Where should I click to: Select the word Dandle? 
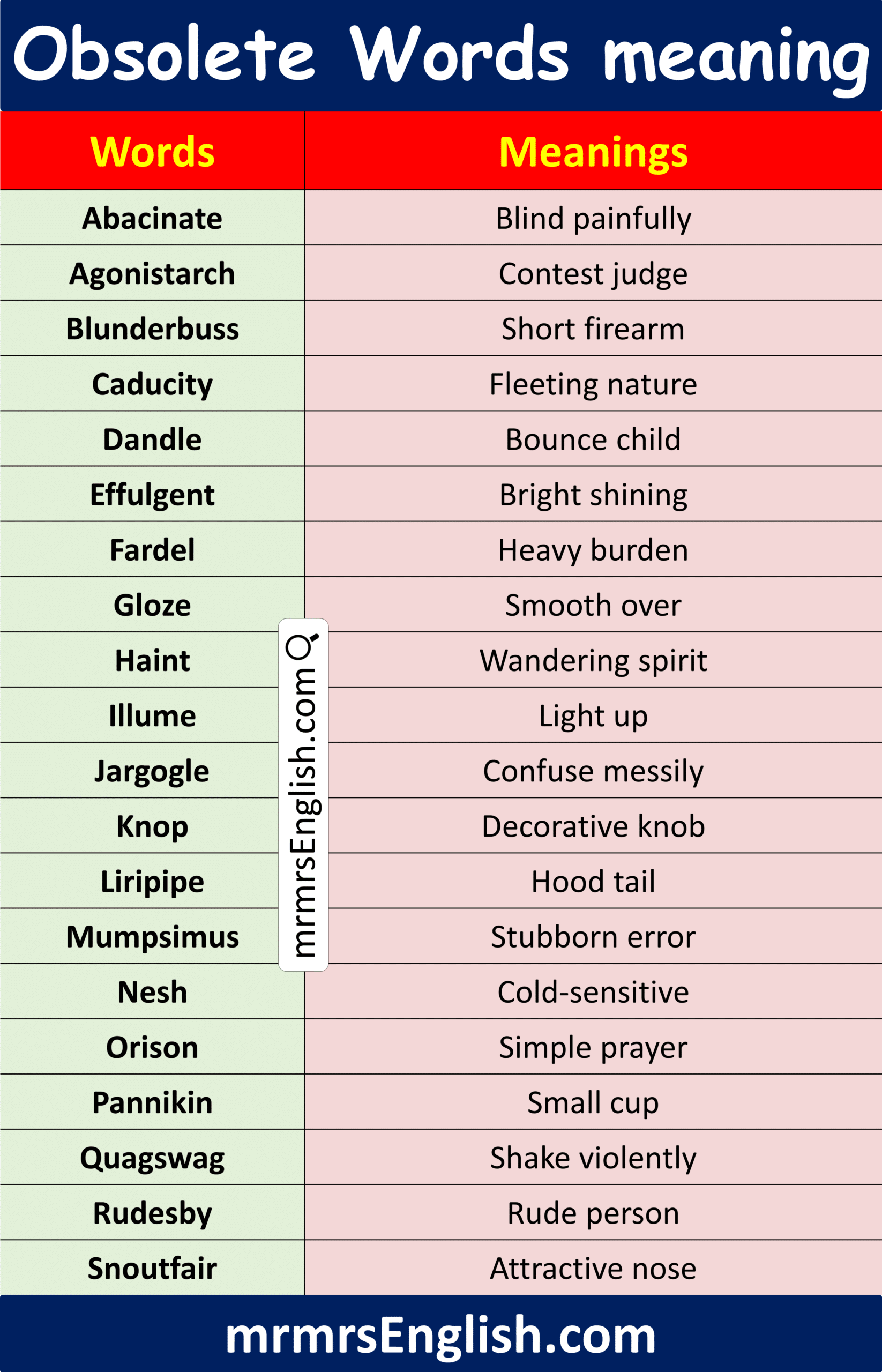[152, 439]
